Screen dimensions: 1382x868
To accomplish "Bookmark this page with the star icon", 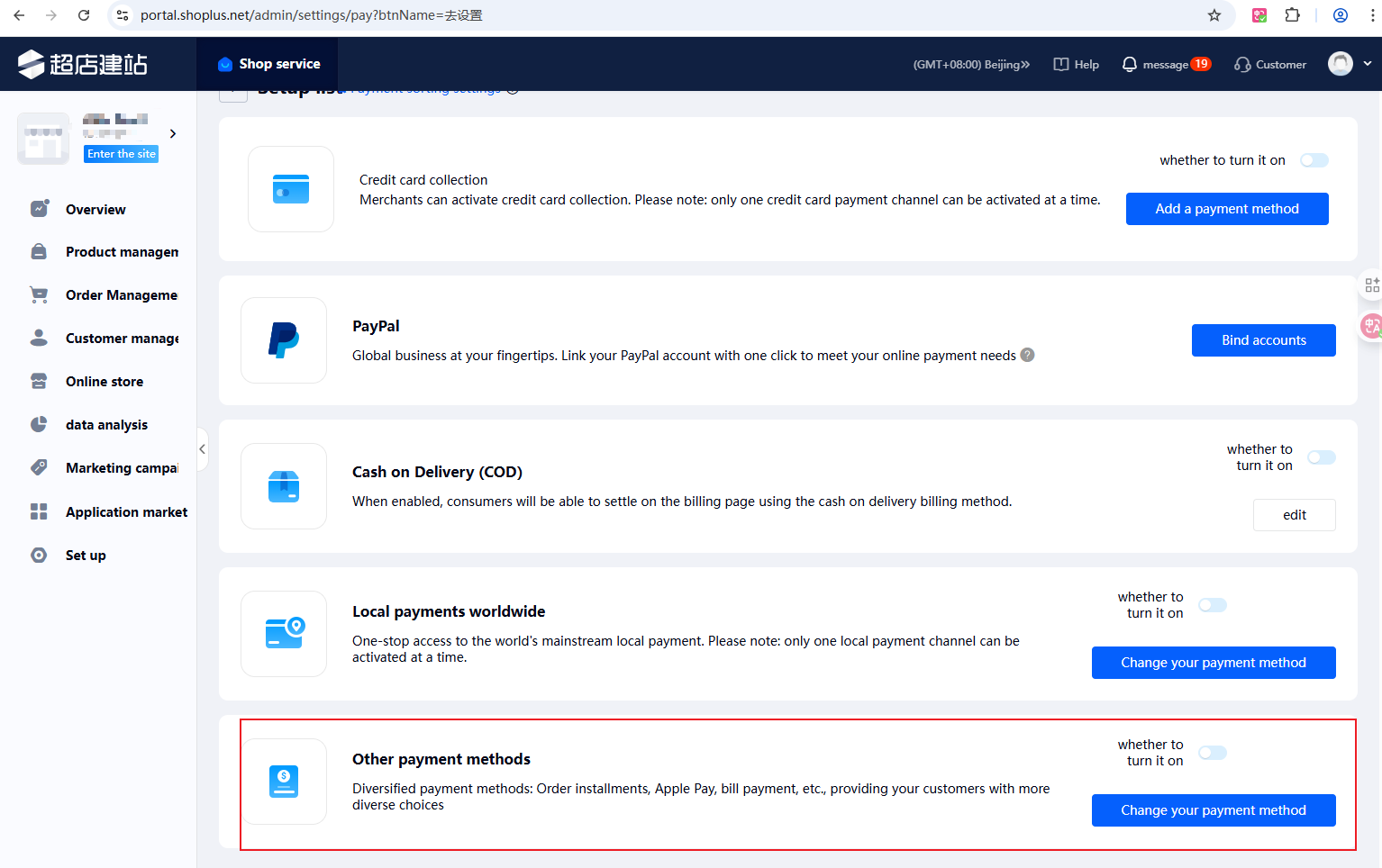I will [1214, 15].
